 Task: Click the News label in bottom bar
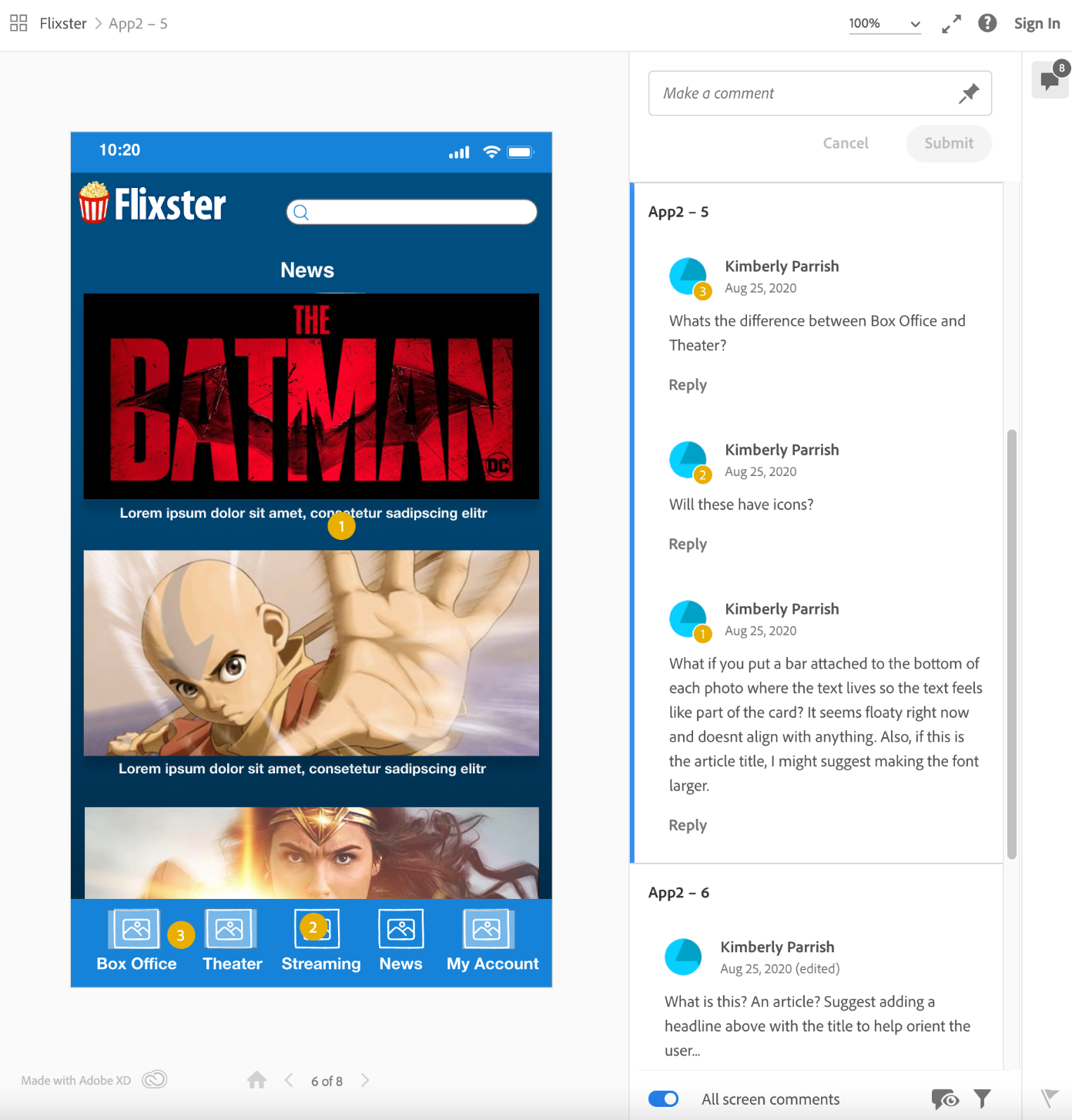click(x=401, y=964)
